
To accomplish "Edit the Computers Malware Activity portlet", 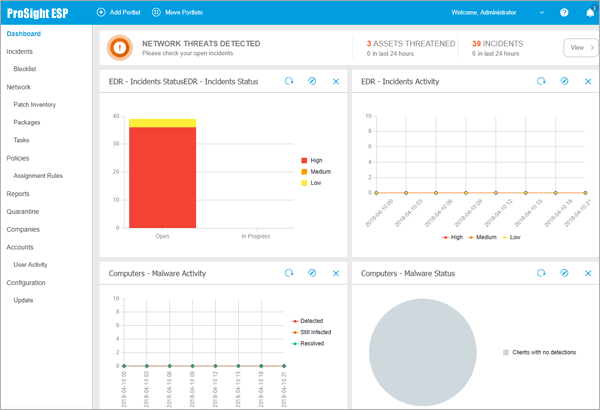I will click(x=312, y=273).
